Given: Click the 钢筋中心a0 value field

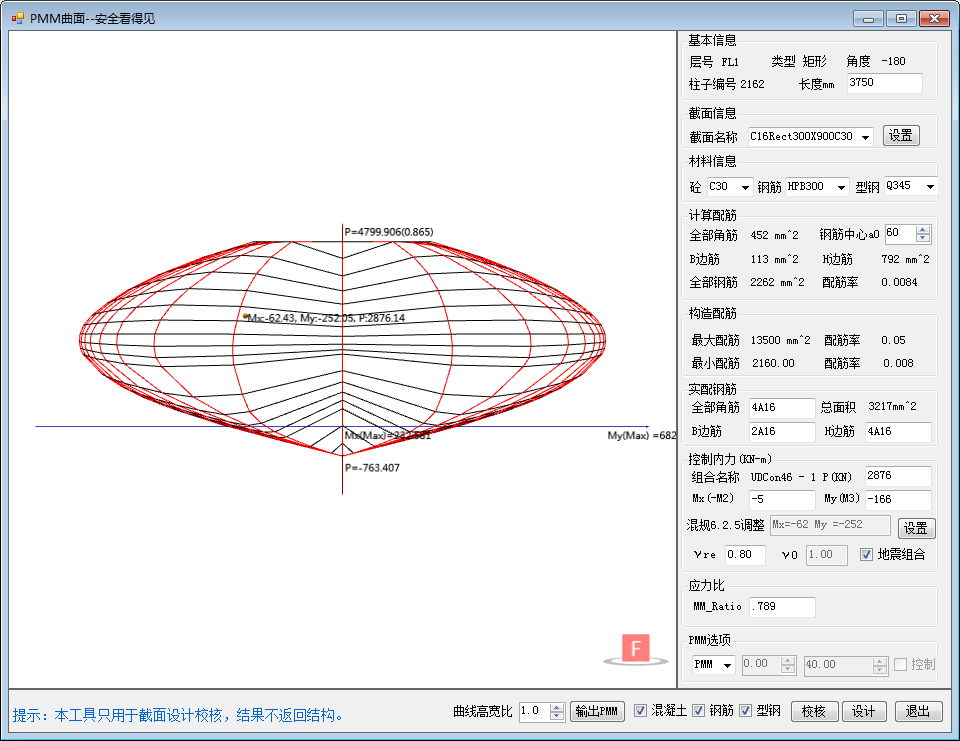Looking at the screenshot, I should pyautogui.click(x=901, y=233).
